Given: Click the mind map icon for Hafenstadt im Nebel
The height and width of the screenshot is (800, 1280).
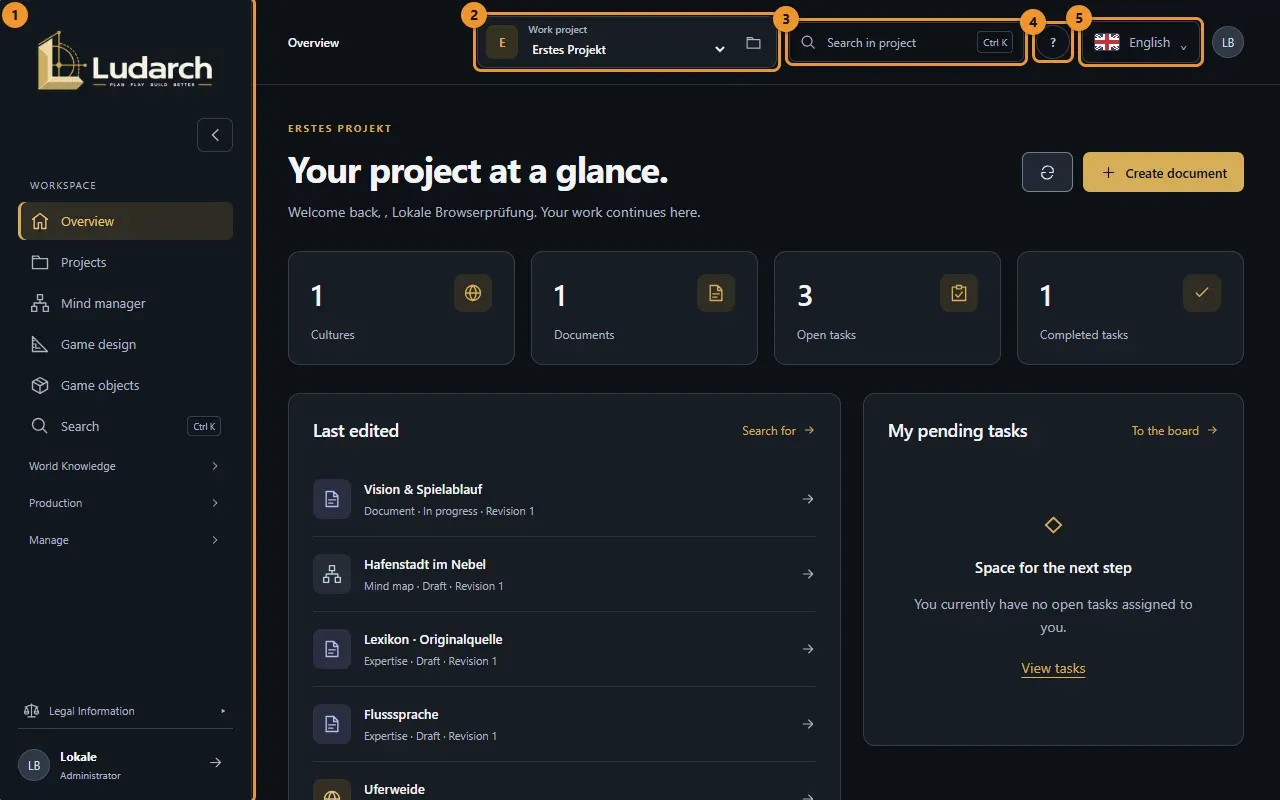Looking at the screenshot, I should [x=332, y=574].
